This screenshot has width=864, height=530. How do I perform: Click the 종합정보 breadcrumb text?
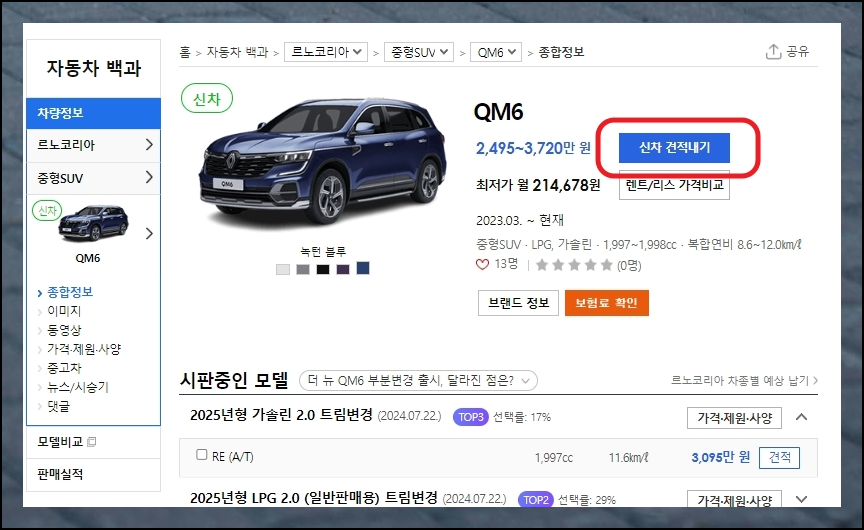click(561, 52)
